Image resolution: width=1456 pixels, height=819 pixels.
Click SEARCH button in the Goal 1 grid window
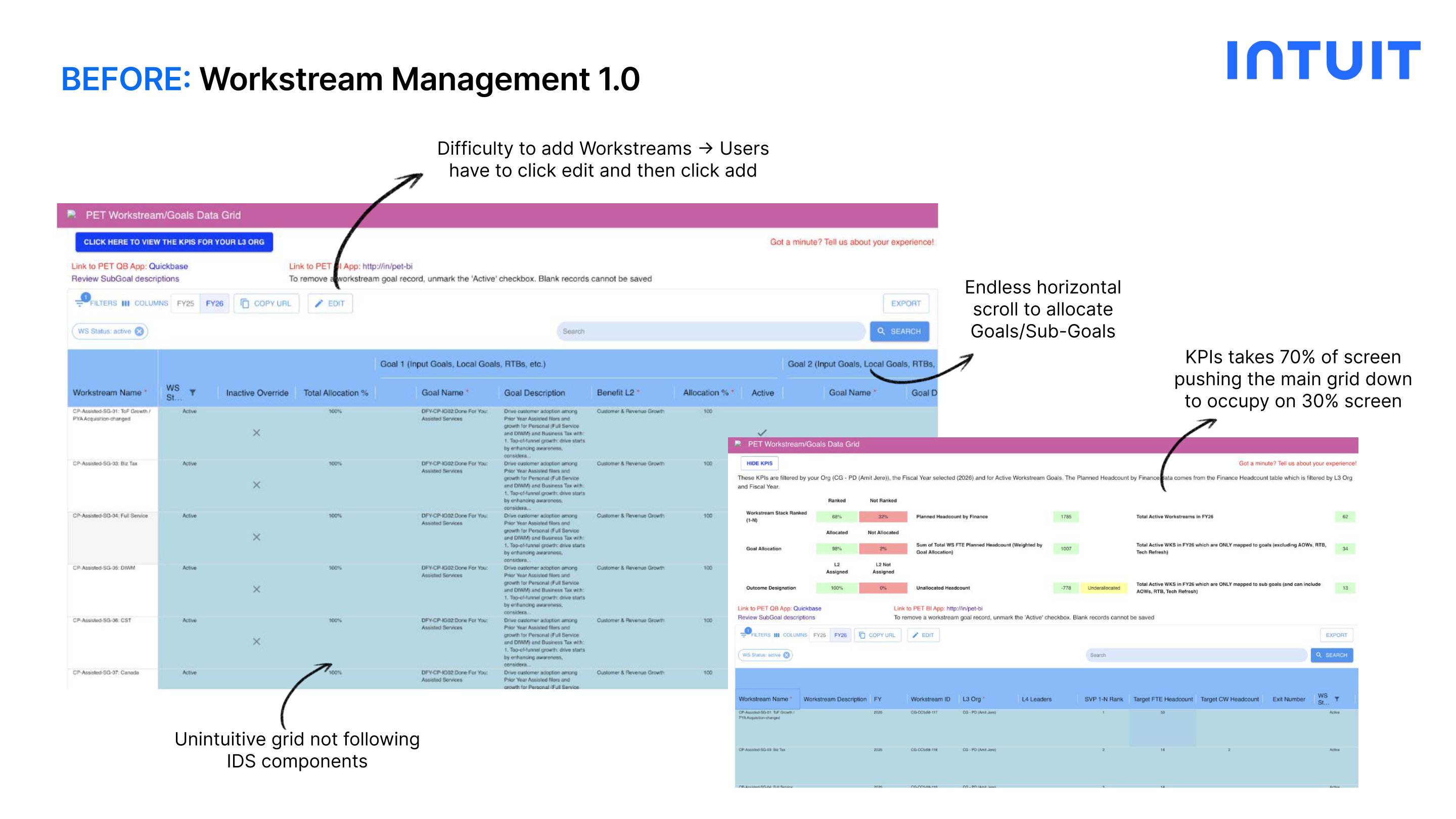(x=899, y=331)
